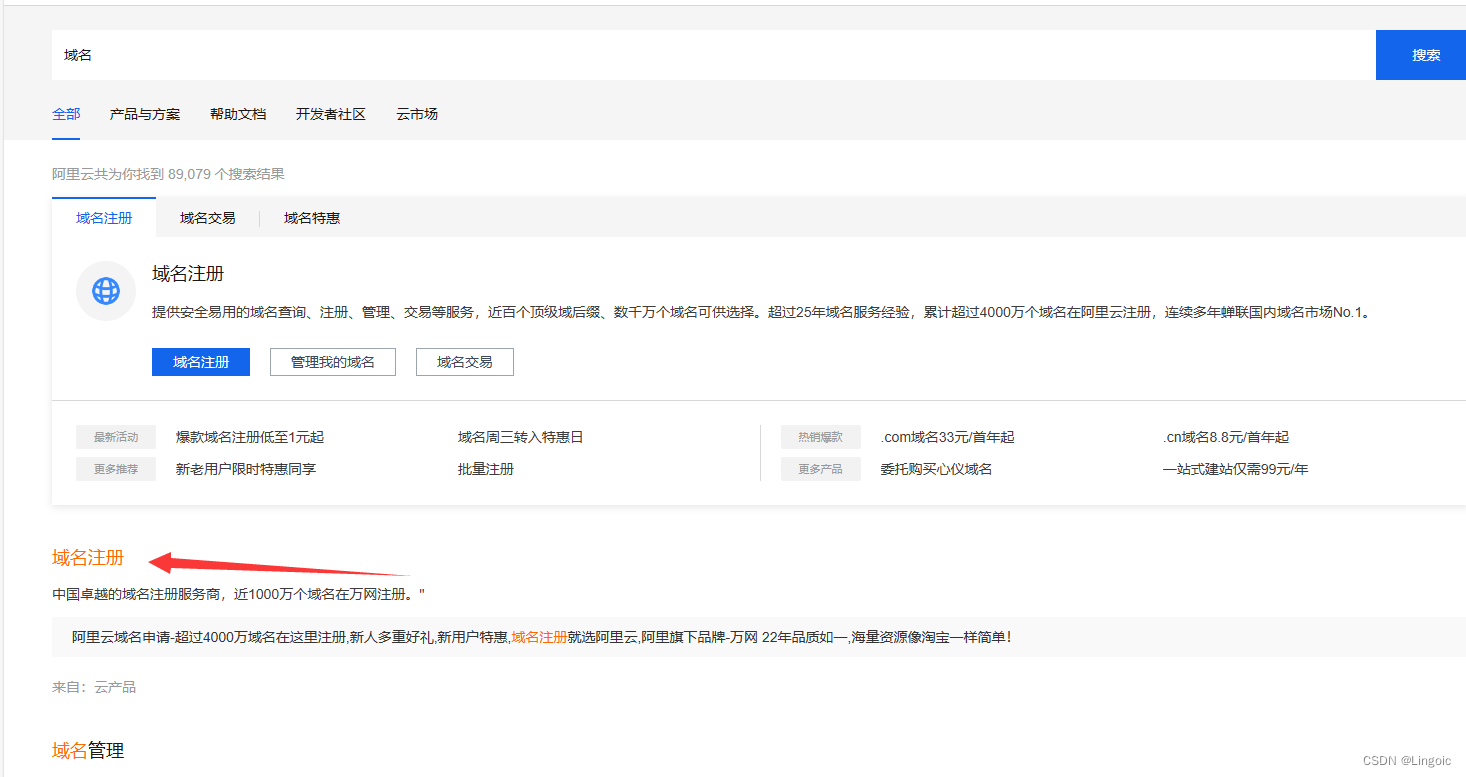Screen dimensions: 1466x777
Task: Click 中国卓越的域名注册服务商 summary text
Action: [238, 594]
